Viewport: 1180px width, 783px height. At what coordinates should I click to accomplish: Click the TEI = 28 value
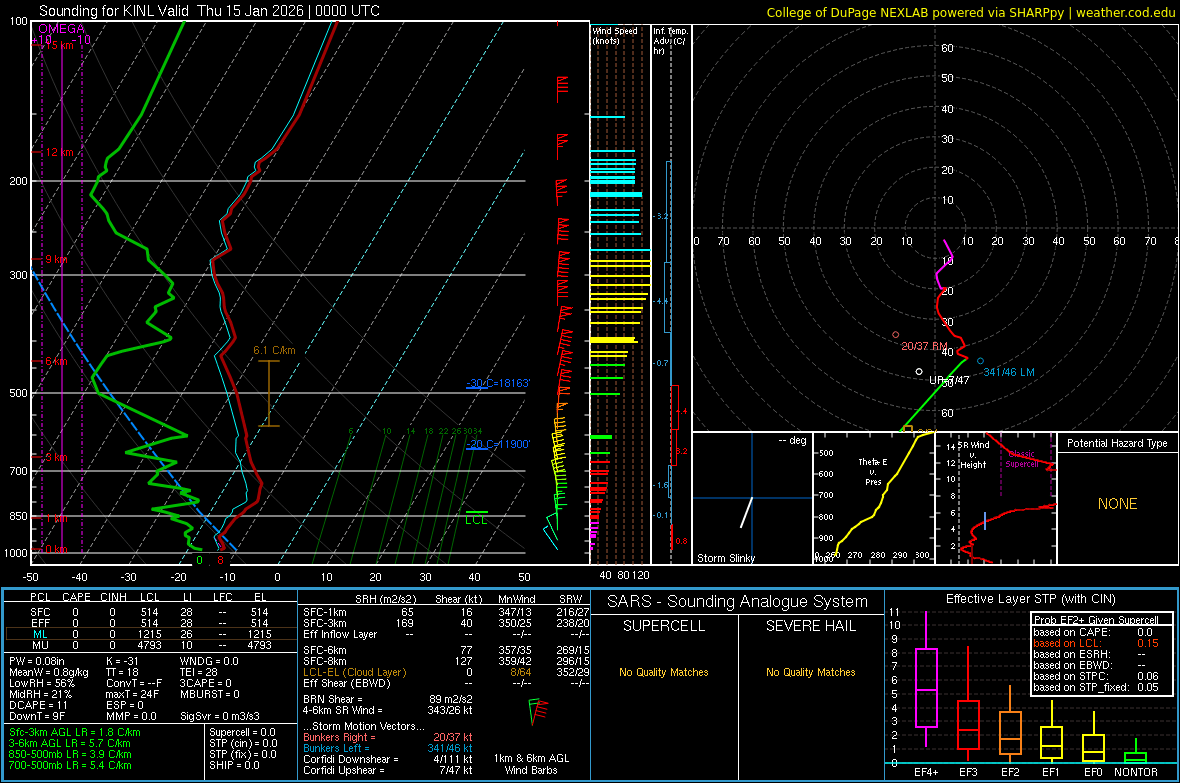tap(199, 672)
